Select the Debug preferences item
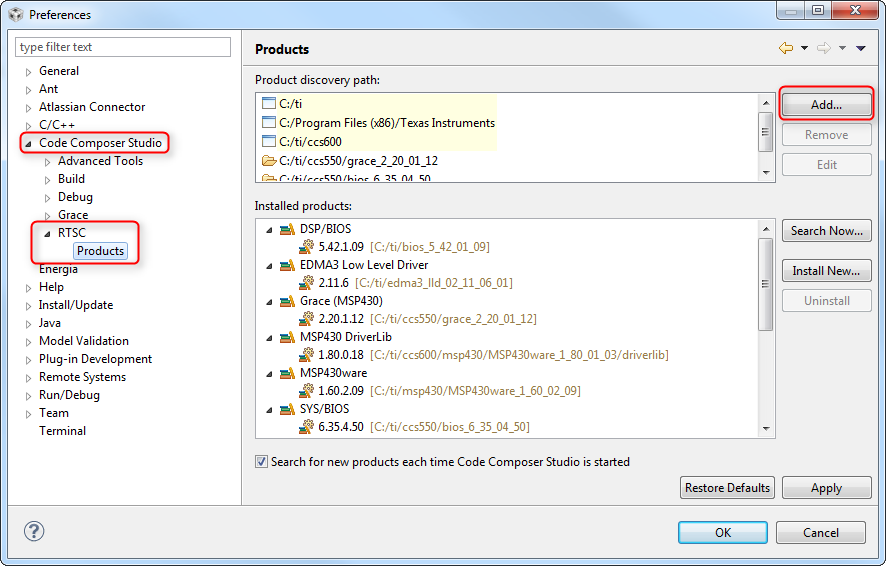886x566 pixels. point(75,197)
